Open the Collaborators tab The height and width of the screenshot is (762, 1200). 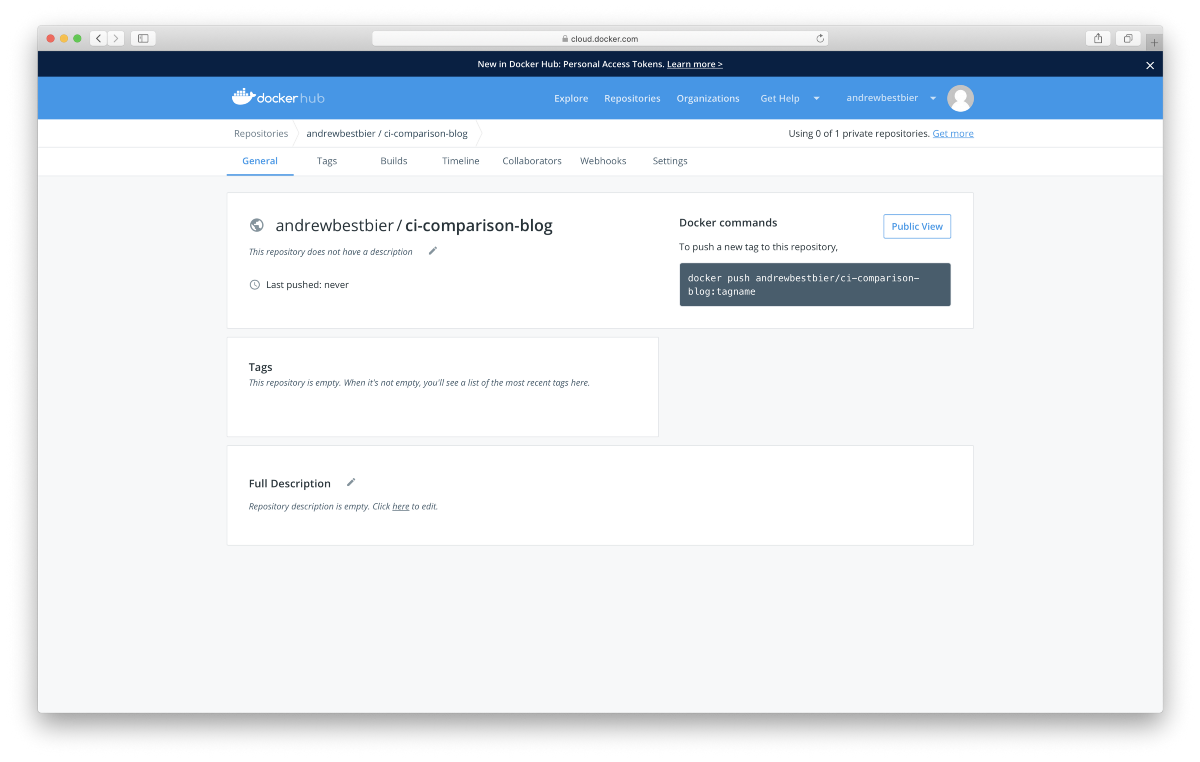pyautogui.click(x=532, y=161)
